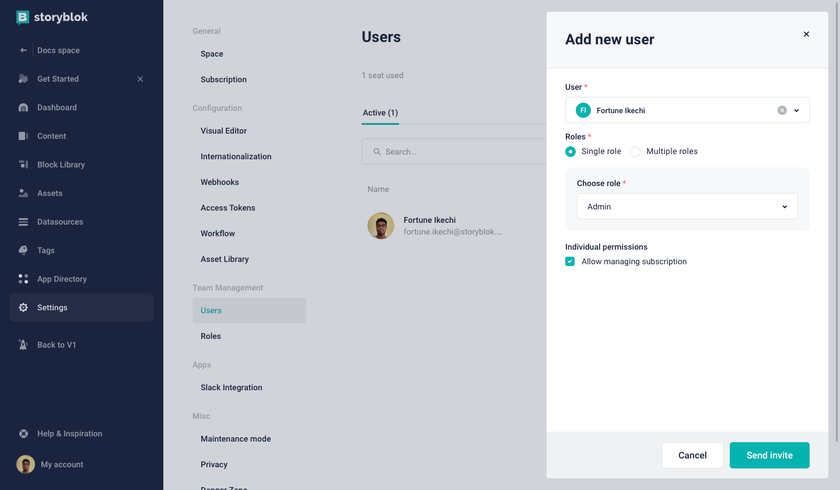Click the My account avatar
840x490 pixels.
tap(25, 464)
